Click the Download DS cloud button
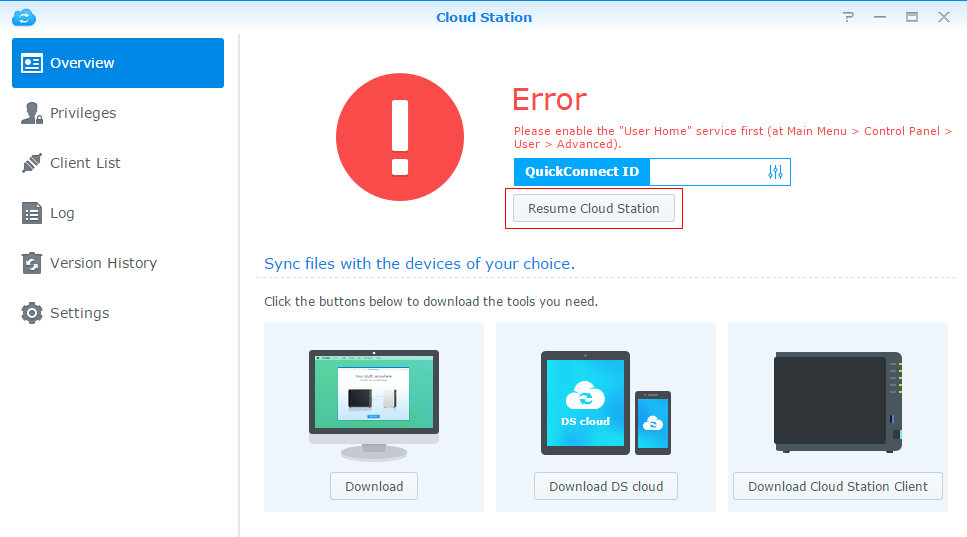 click(606, 486)
